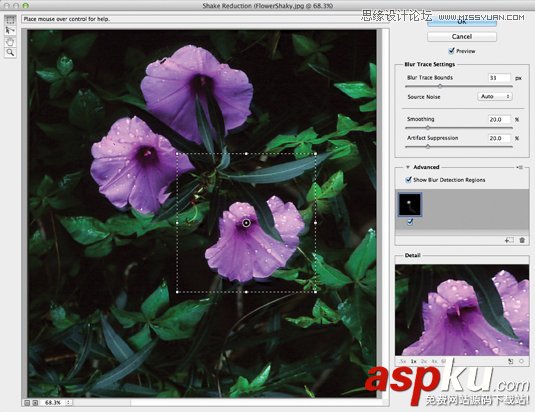Screen dimensions: 535x412
Task: Click the Blur Trace Bounds value field
Action: click(499, 78)
